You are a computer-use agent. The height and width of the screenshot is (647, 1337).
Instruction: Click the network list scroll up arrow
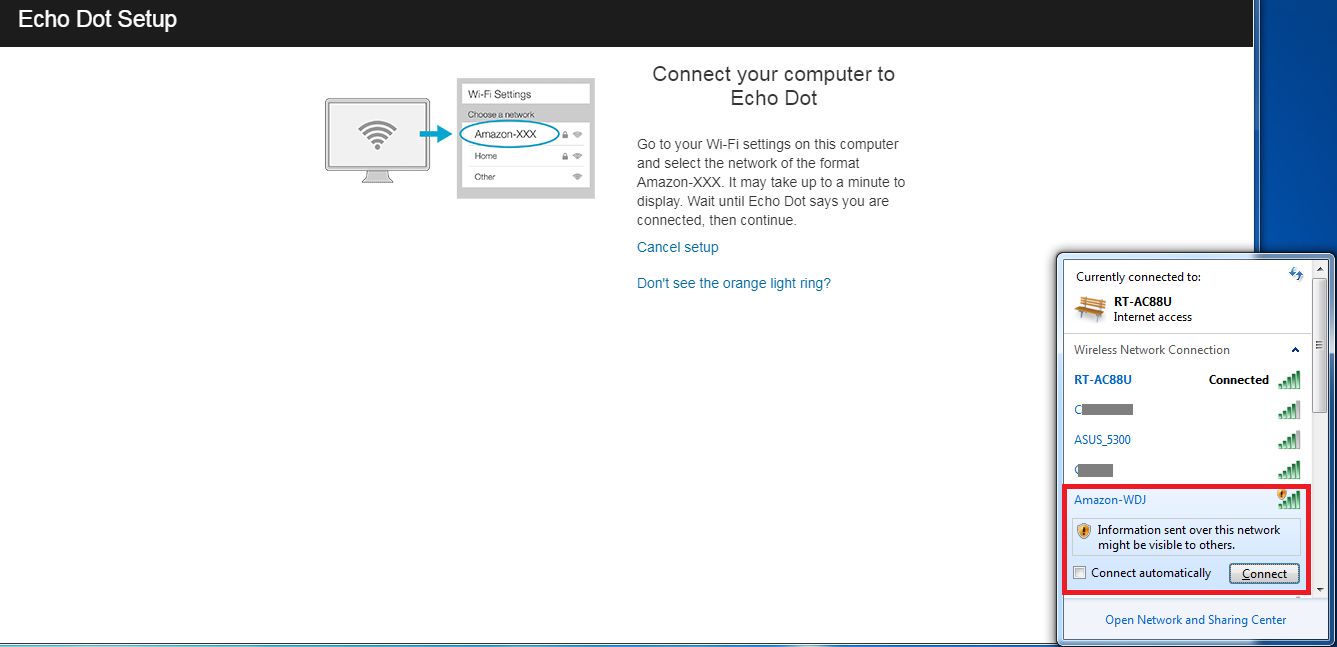(1320, 269)
